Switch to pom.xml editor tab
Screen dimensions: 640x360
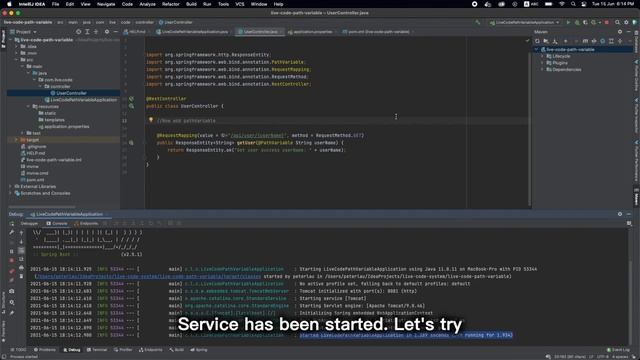point(378,32)
